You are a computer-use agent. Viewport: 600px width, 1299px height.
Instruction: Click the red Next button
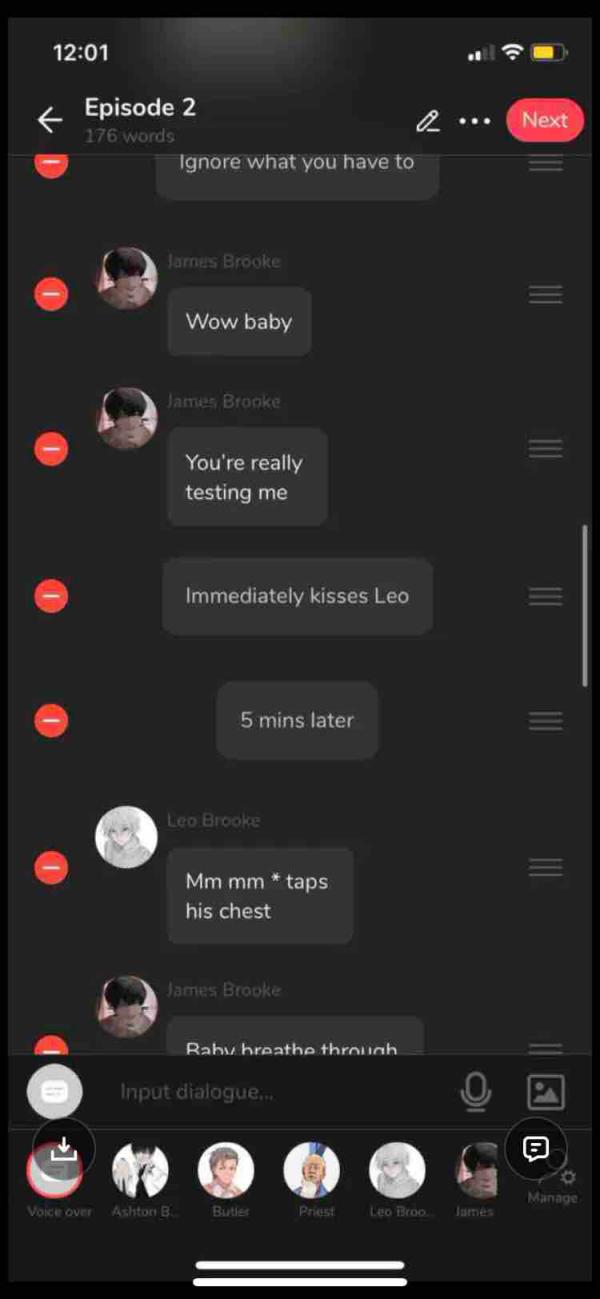pos(545,120)
